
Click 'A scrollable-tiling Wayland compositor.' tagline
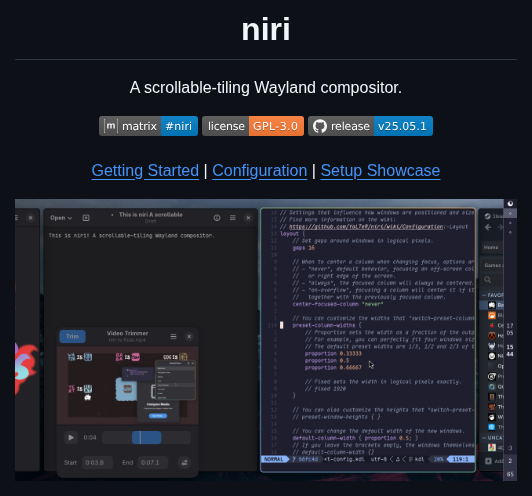coord(266,88)
